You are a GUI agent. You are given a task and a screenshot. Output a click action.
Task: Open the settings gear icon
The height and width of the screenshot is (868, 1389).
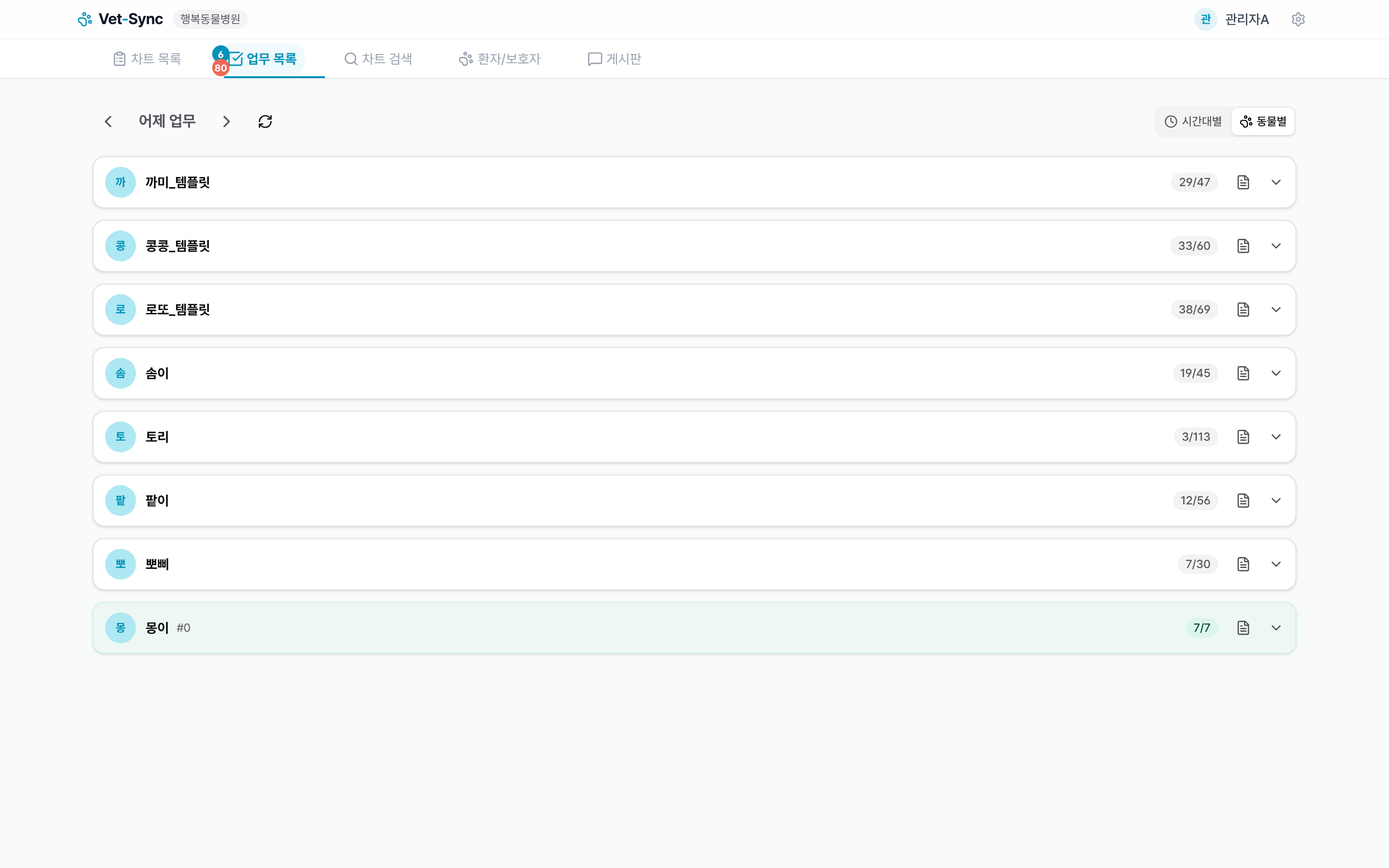pos(1298,19)
